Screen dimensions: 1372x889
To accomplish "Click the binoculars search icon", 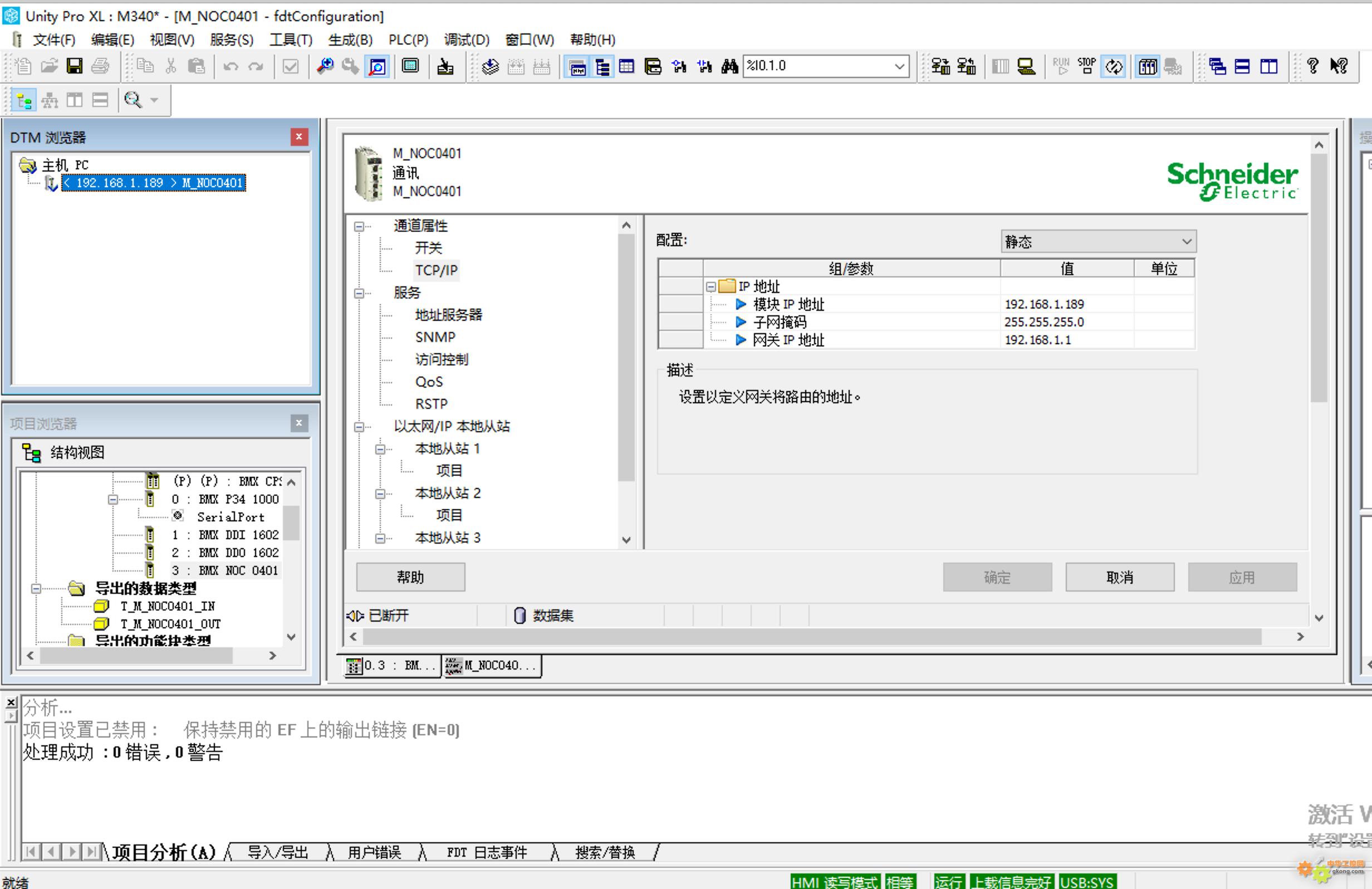I will click(x=729, y=66).
